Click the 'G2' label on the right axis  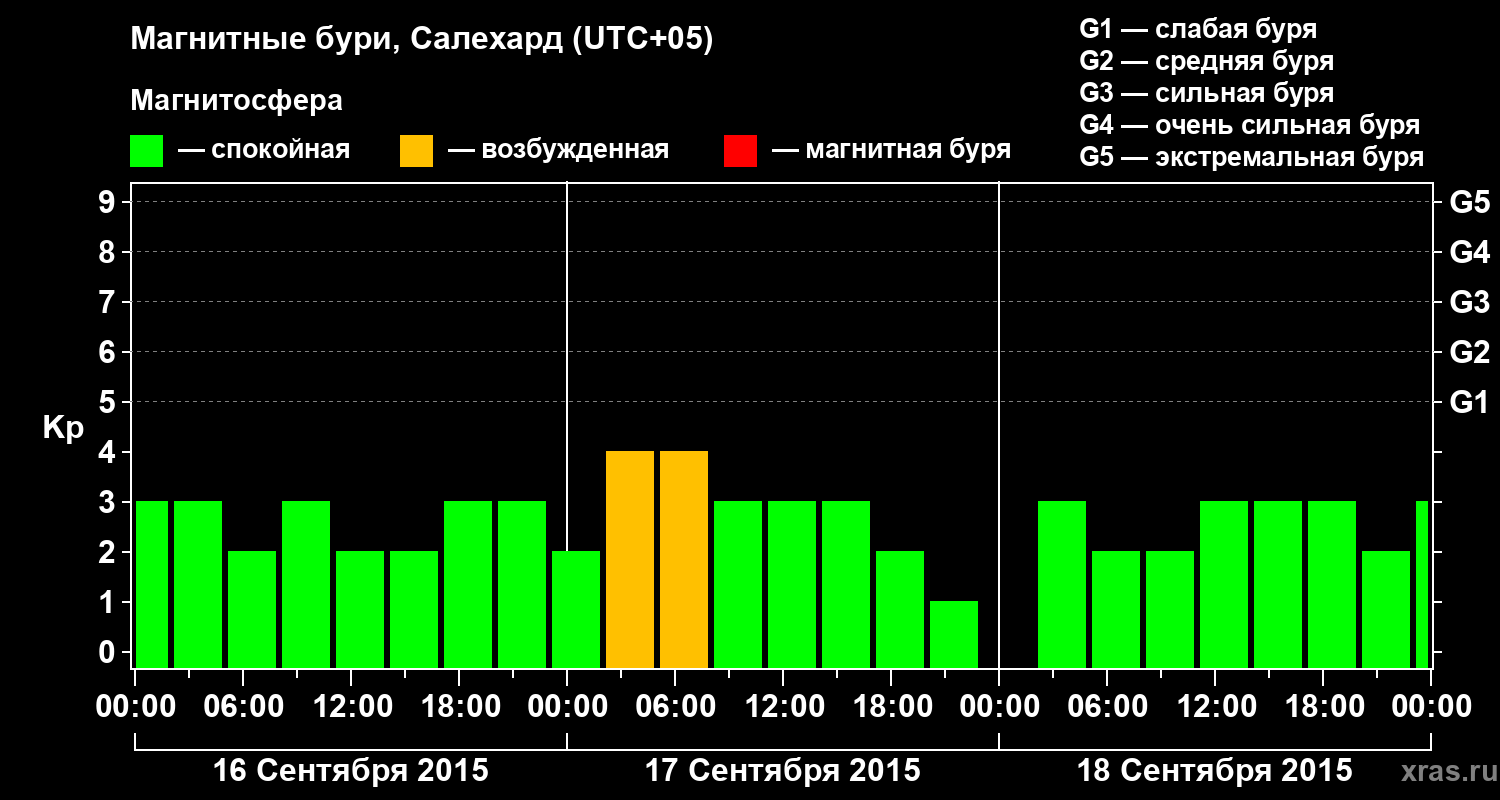coord(1469,352)
